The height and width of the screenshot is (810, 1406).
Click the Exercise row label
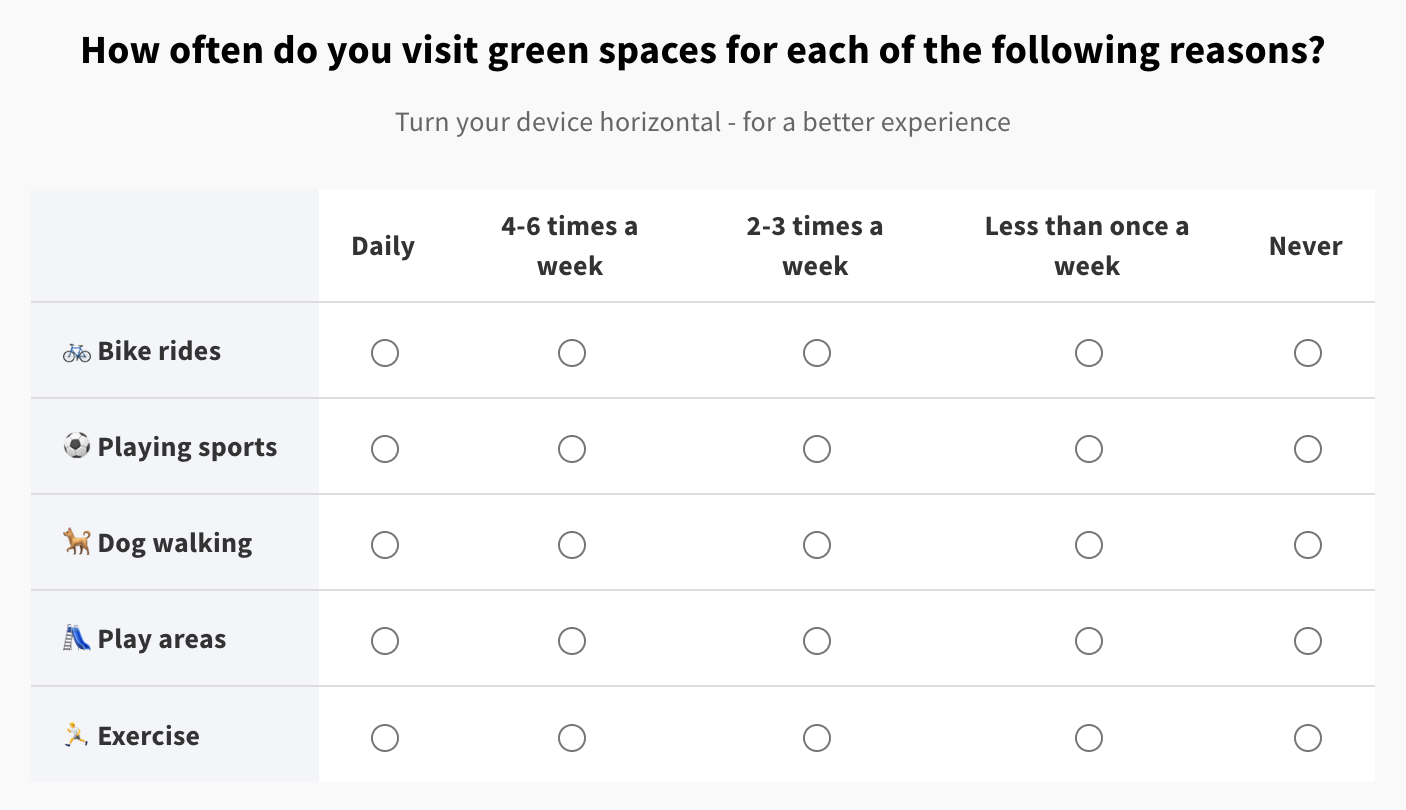[x=148, y=736]
